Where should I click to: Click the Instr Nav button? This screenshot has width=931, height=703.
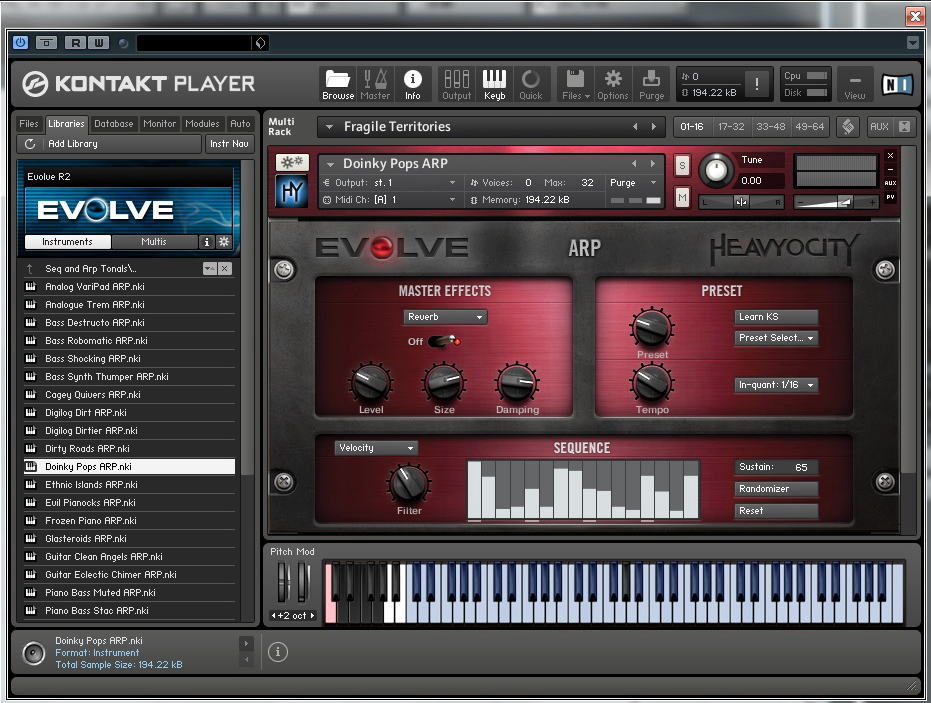click(x=229, y=144)
